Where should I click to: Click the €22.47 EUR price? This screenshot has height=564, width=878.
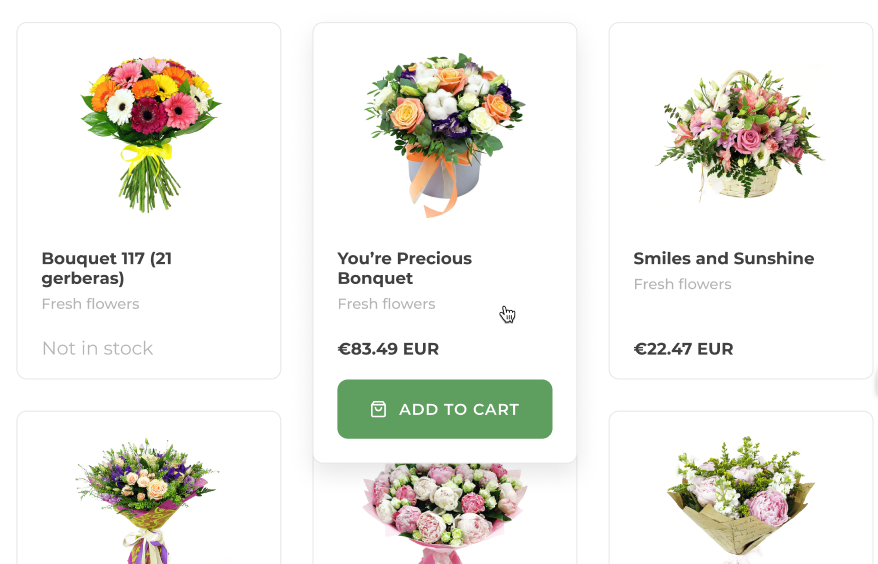683,349
